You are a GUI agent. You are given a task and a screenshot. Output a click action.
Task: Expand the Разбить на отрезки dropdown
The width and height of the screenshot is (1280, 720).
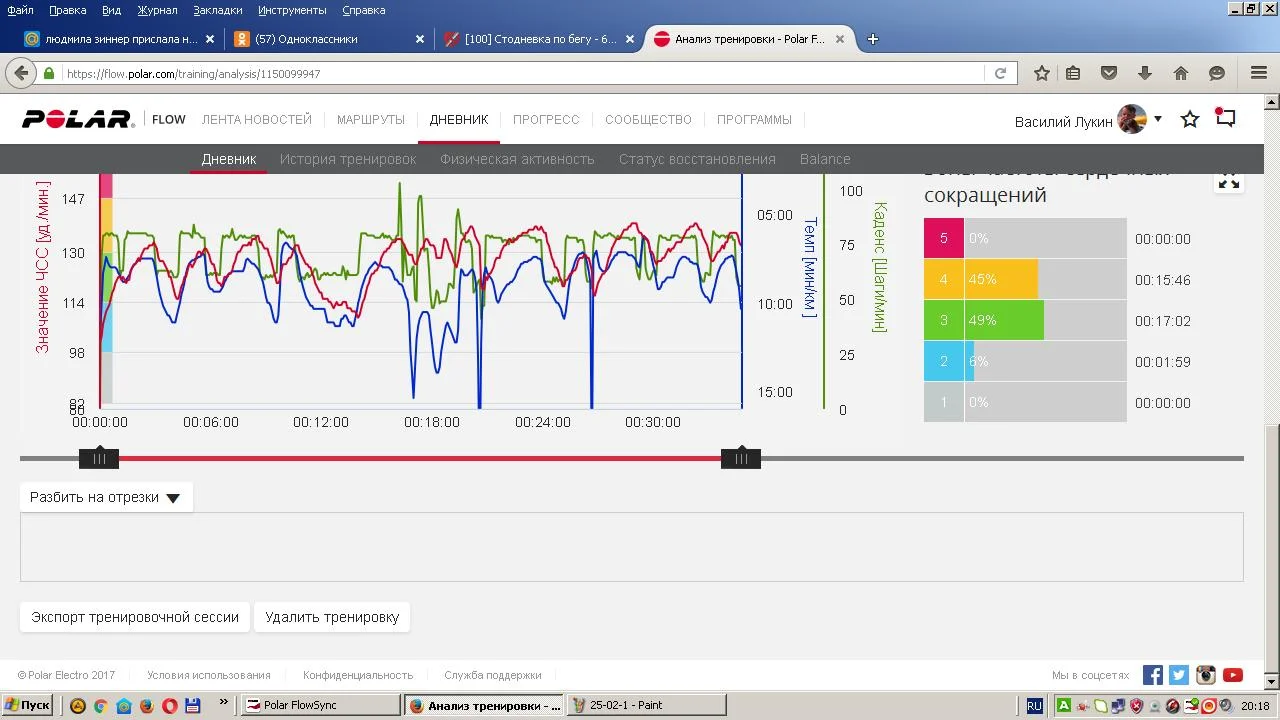point(105,497)
